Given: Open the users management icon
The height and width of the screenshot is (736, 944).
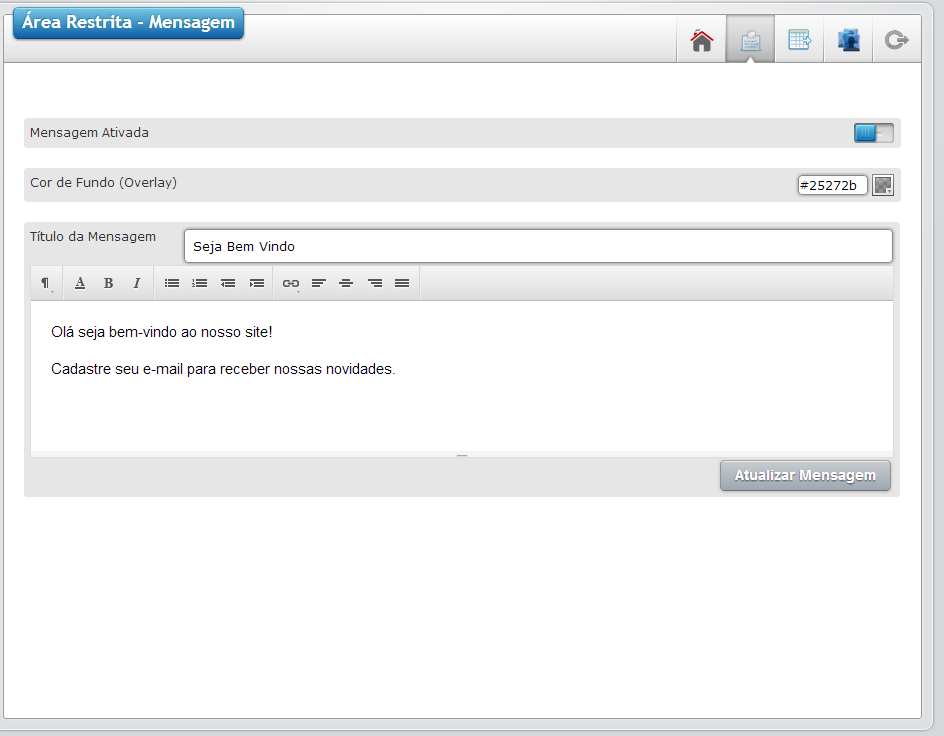Looking at the screenshot, I should [x=848, y=40].
